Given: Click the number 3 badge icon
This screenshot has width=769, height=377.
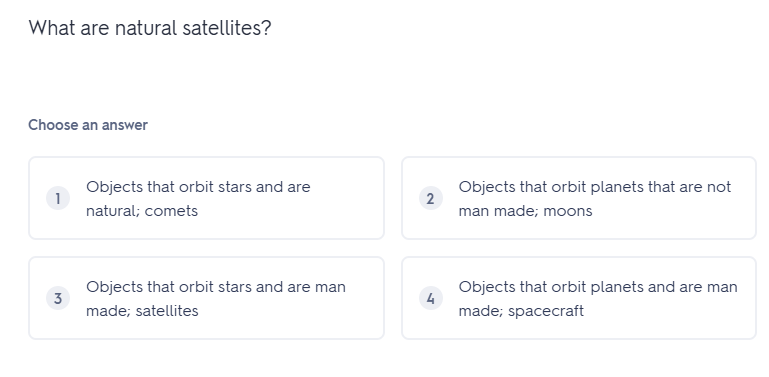Looking at the screenshot, I should [x=58, y=298].
